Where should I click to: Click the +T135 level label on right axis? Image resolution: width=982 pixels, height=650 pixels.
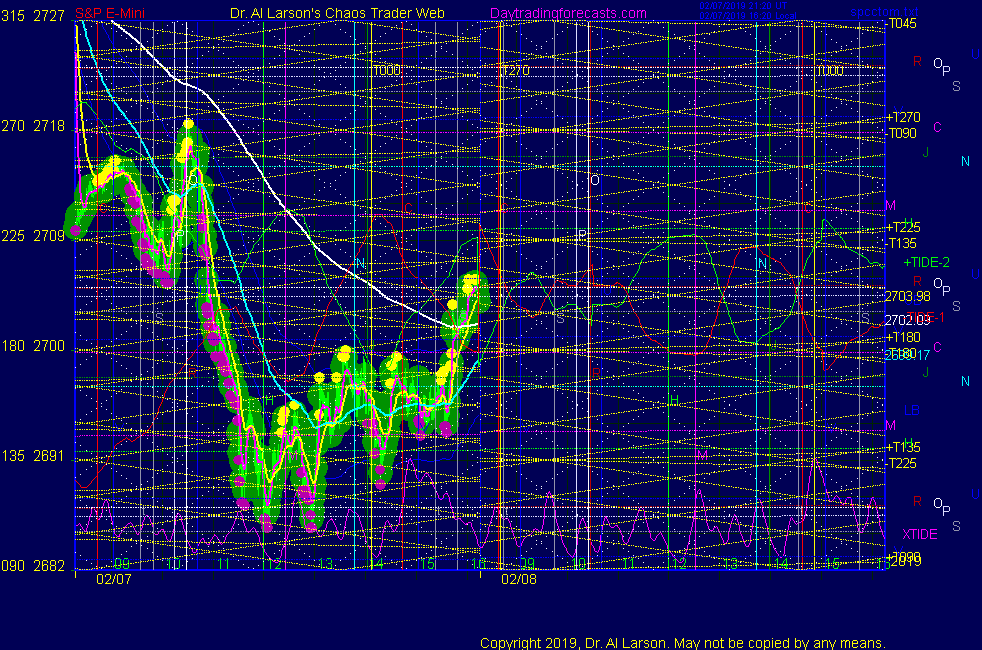(903, 447)
